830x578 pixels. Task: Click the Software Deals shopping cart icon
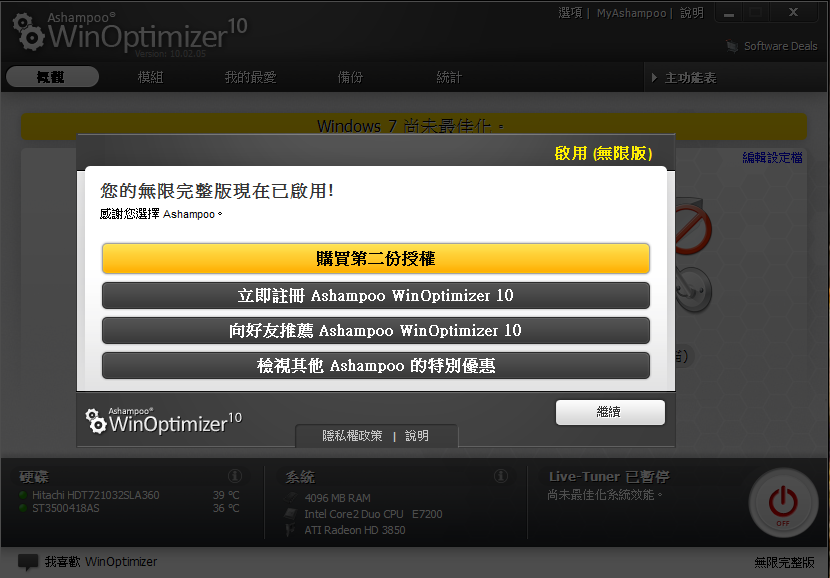pyautogui.click(x=732, y=47)
